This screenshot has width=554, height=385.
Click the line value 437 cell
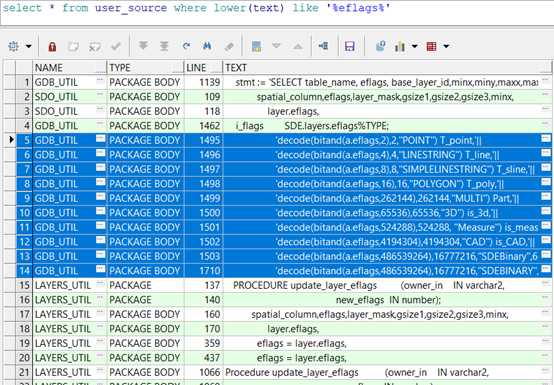[x=204, y=357]
